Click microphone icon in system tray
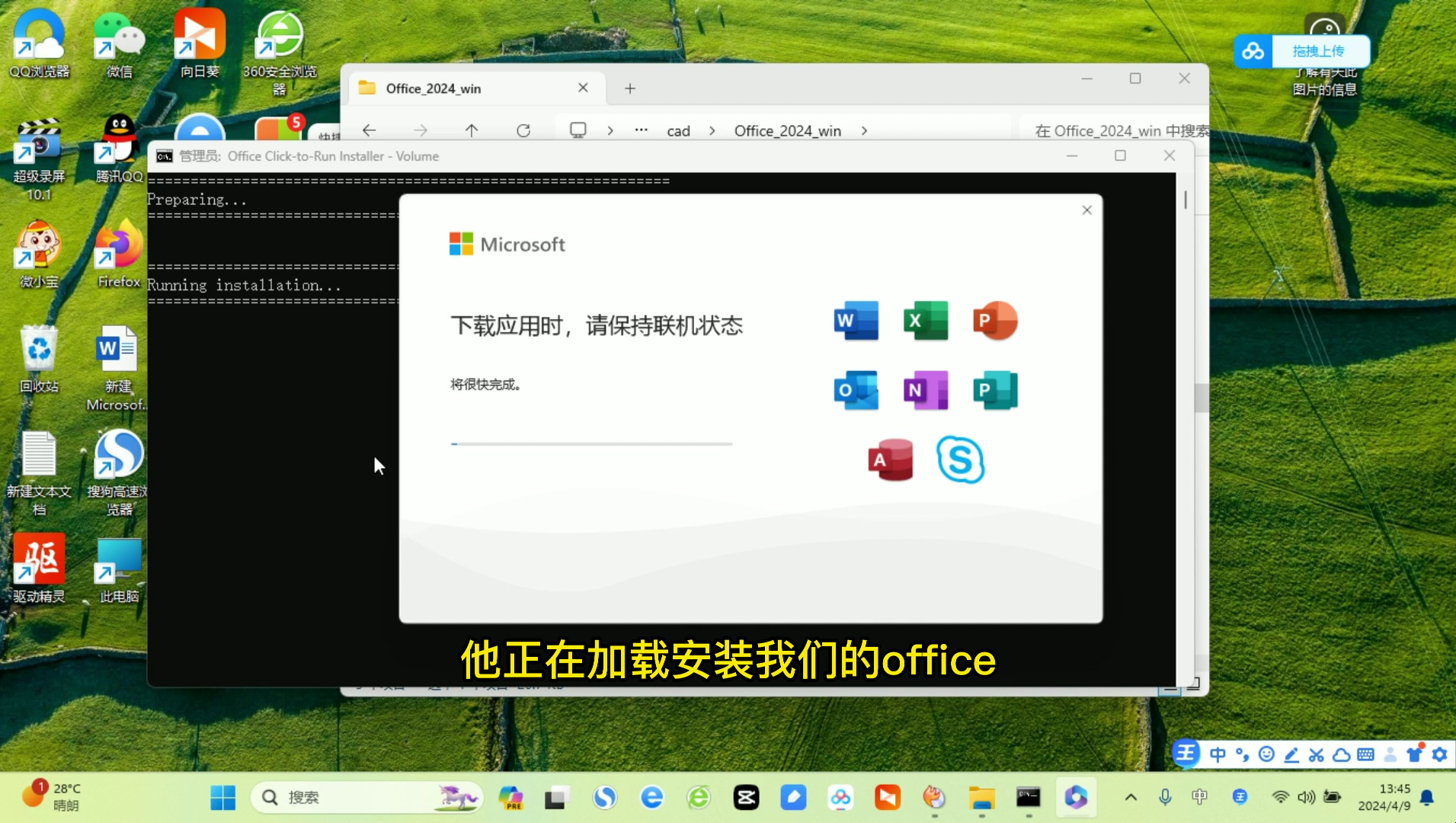The width and height of the screenshot is (1456, 823). click(1165, 798)
